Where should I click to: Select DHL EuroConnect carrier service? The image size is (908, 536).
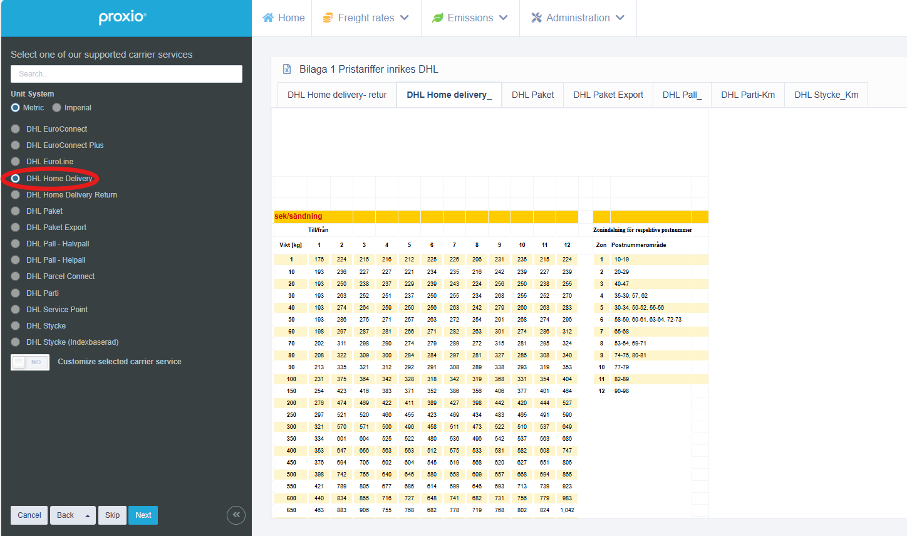16,129
